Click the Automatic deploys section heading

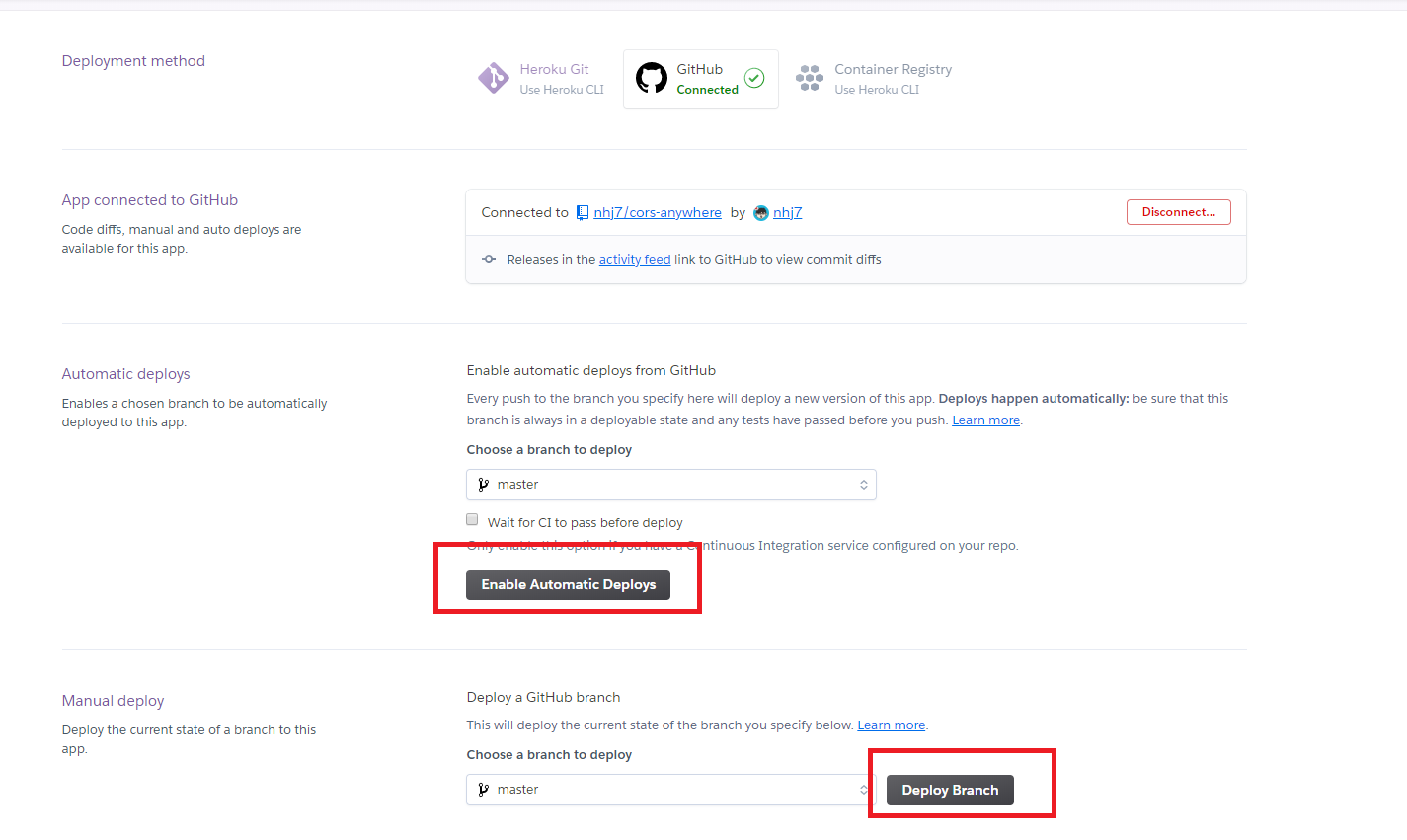[125, 374]
